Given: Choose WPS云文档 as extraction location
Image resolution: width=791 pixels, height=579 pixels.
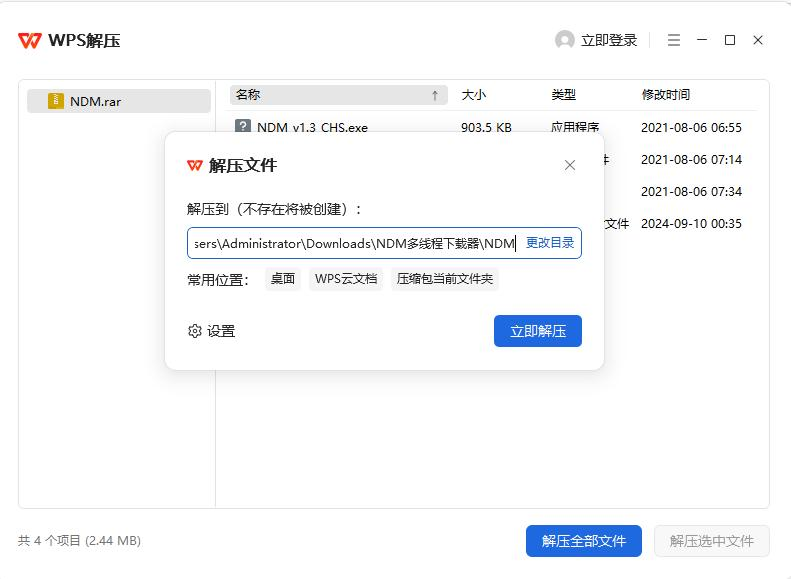Looking at the screenshot, I should 346,279.
